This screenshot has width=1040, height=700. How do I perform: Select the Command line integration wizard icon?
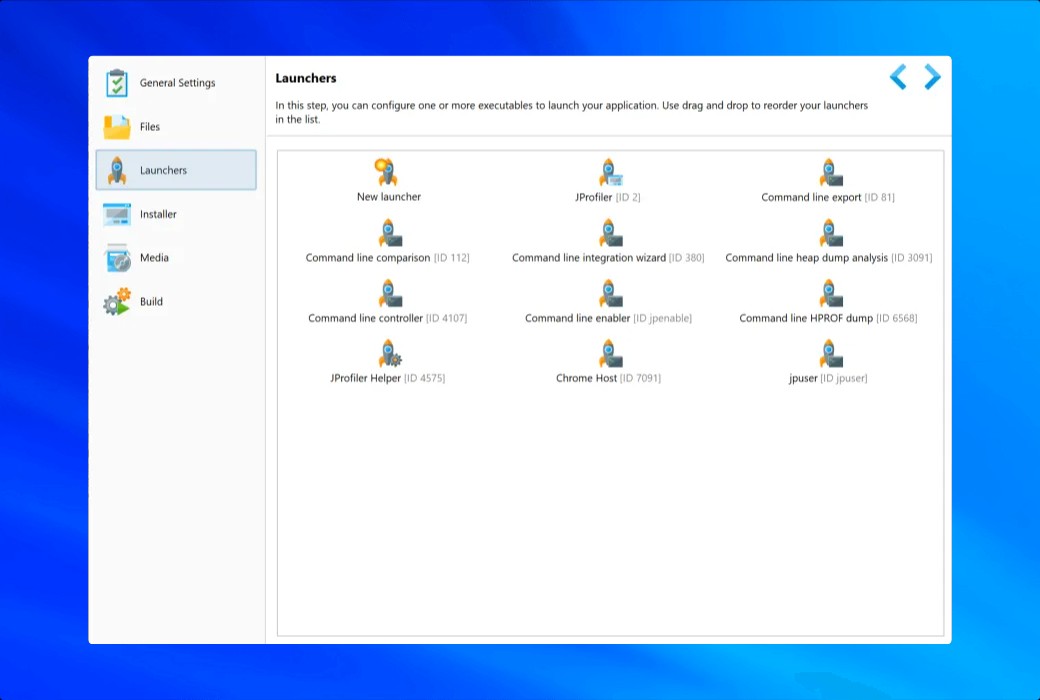point(610,233)
